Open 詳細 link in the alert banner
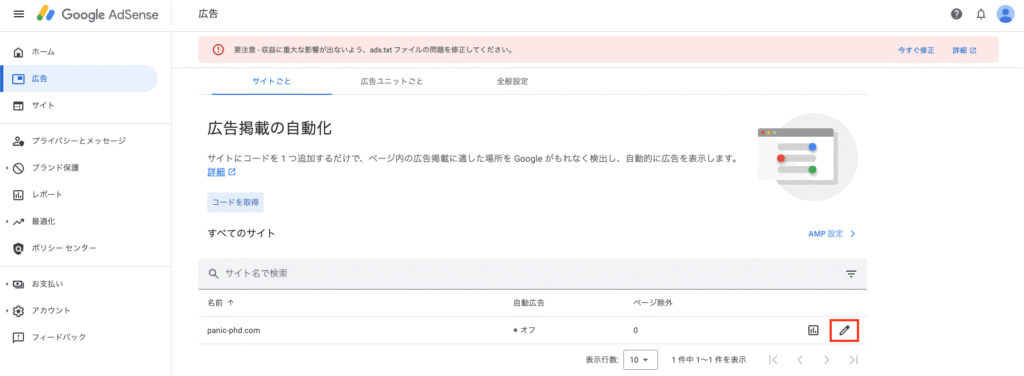1024x376 pixels. pyautogui.click(x=964, y=50)
